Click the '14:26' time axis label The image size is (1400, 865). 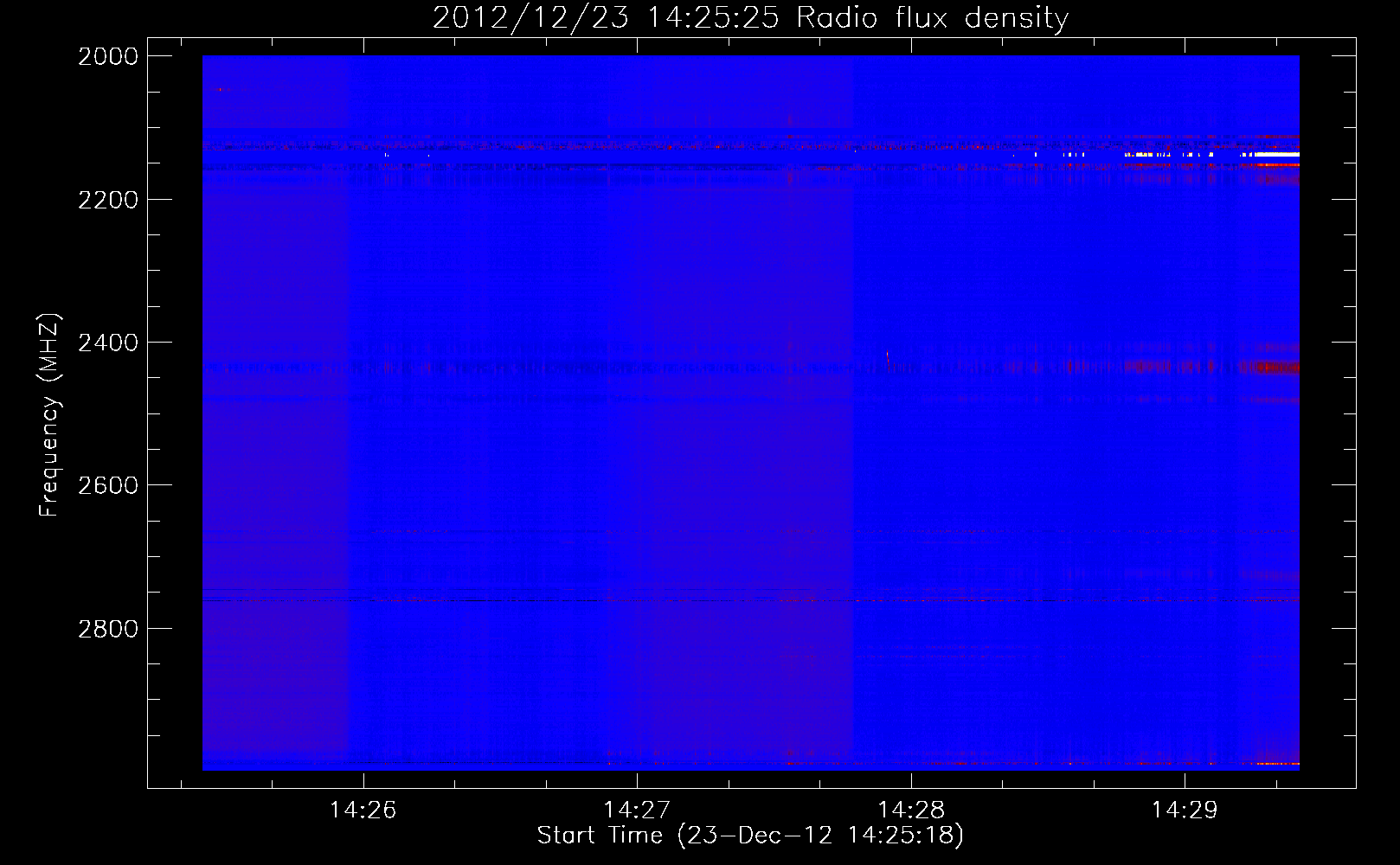tap(363, 811)
